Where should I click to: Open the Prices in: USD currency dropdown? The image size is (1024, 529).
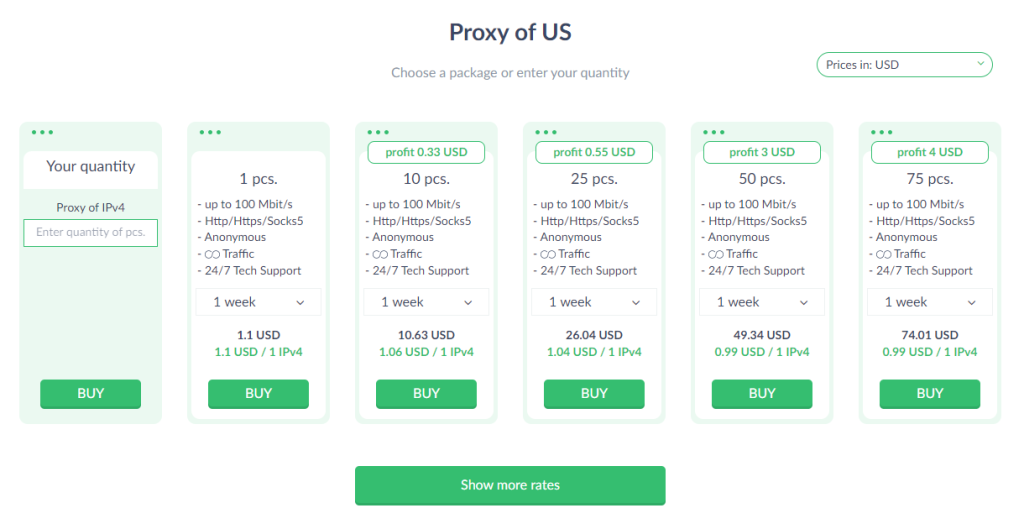tap(904, 65)
